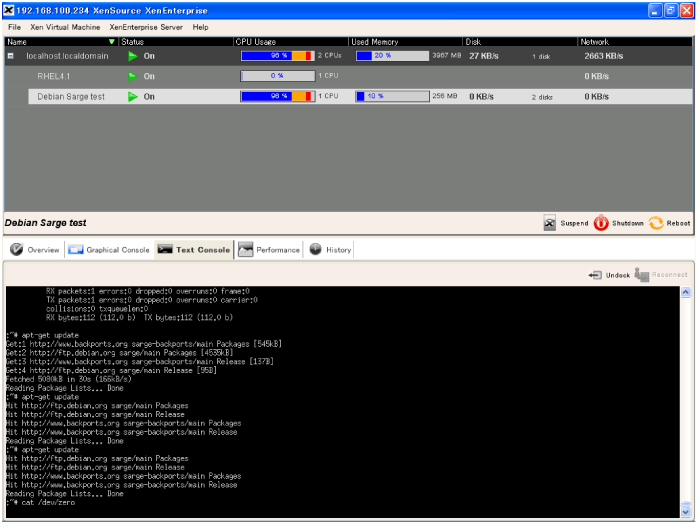Click the History clock icon
Viewport: 700px width, 530px height.
click(x=315, y=249)
